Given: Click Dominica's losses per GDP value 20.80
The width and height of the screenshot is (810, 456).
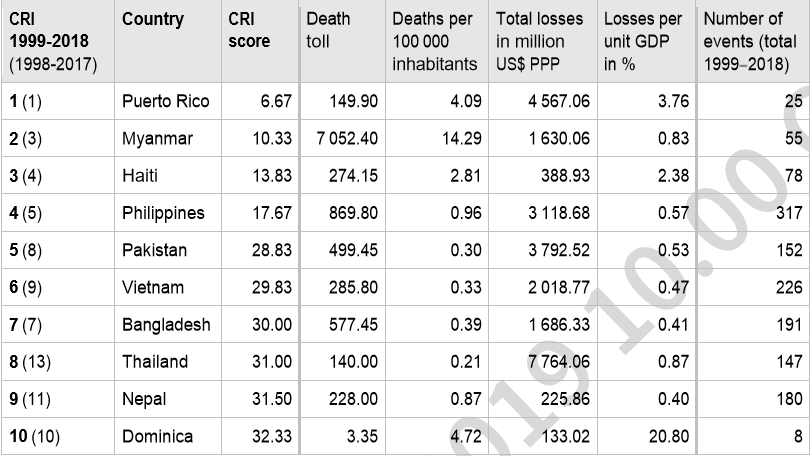Looking at the screenshot, I should point(664,436).
